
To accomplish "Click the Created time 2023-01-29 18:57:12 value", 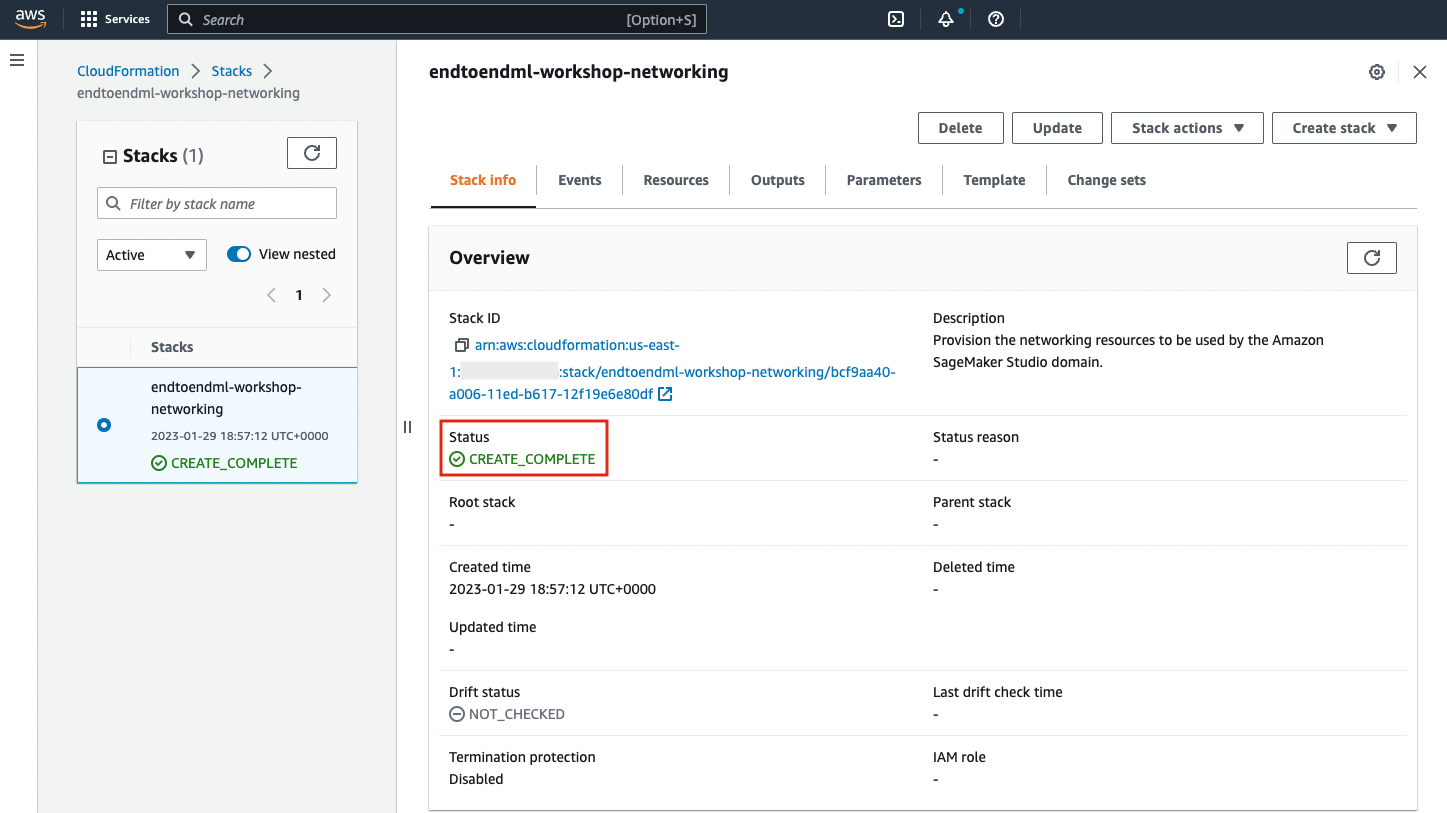I will [553, 589].
